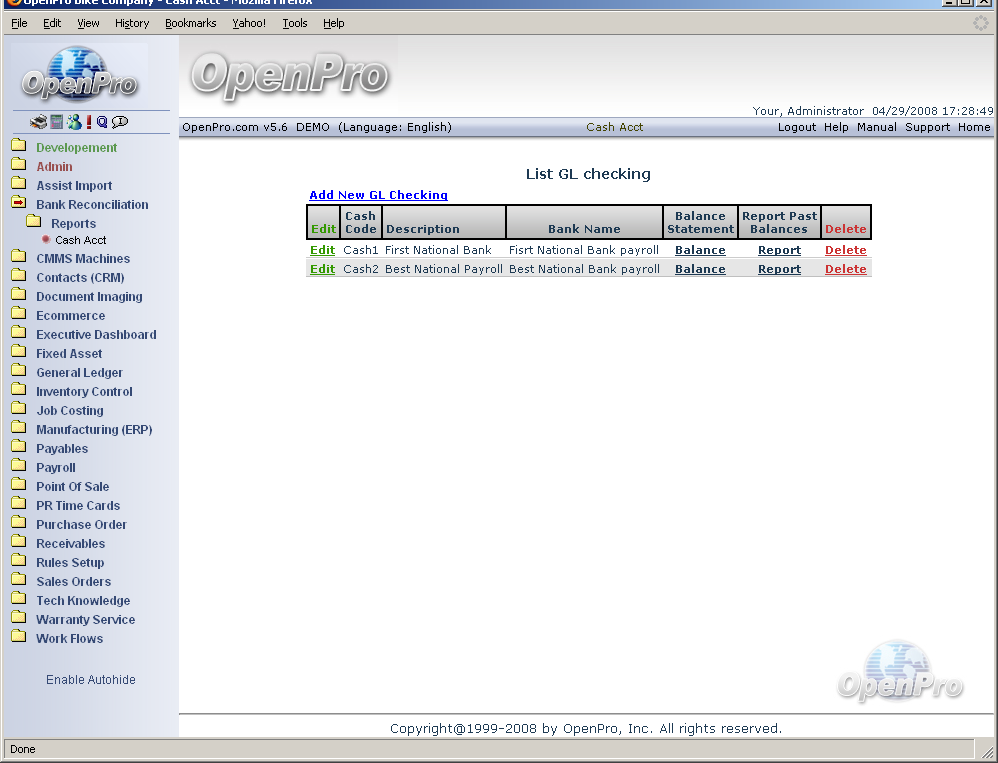
Task: Click Enable Autohide in sidebar
Action: 90,680
